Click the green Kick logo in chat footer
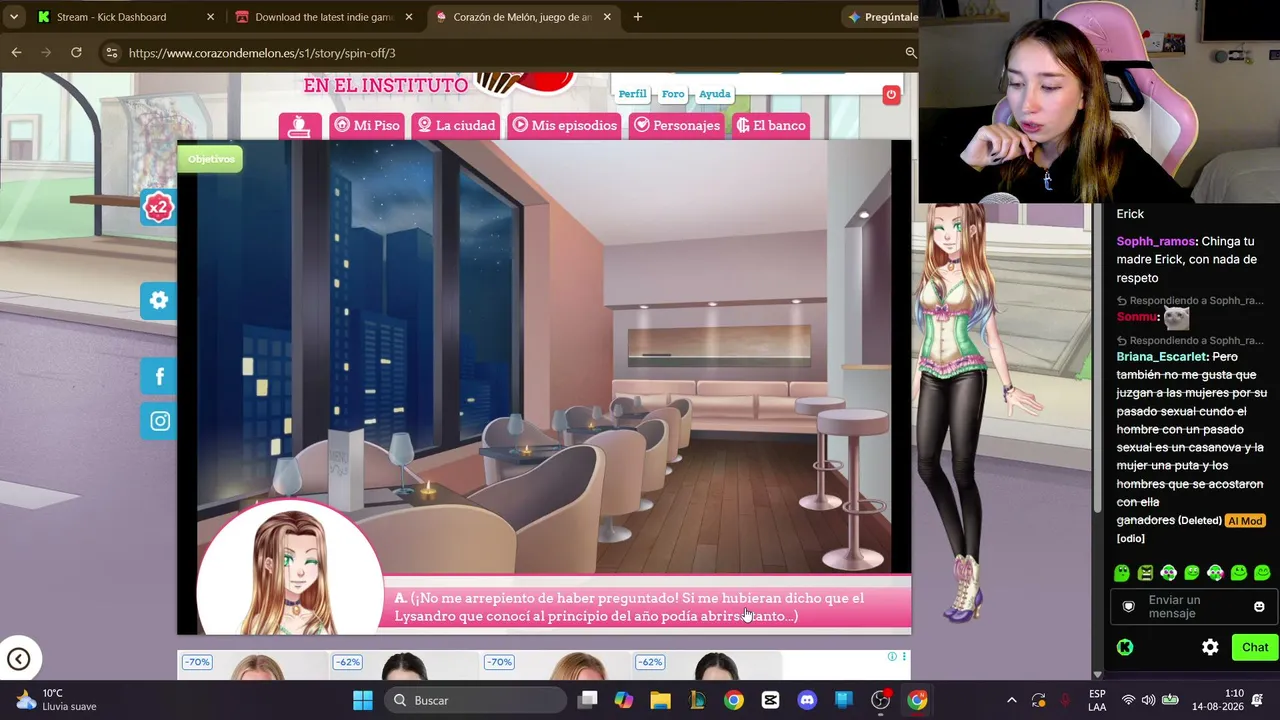 [x=1125, y=647]
